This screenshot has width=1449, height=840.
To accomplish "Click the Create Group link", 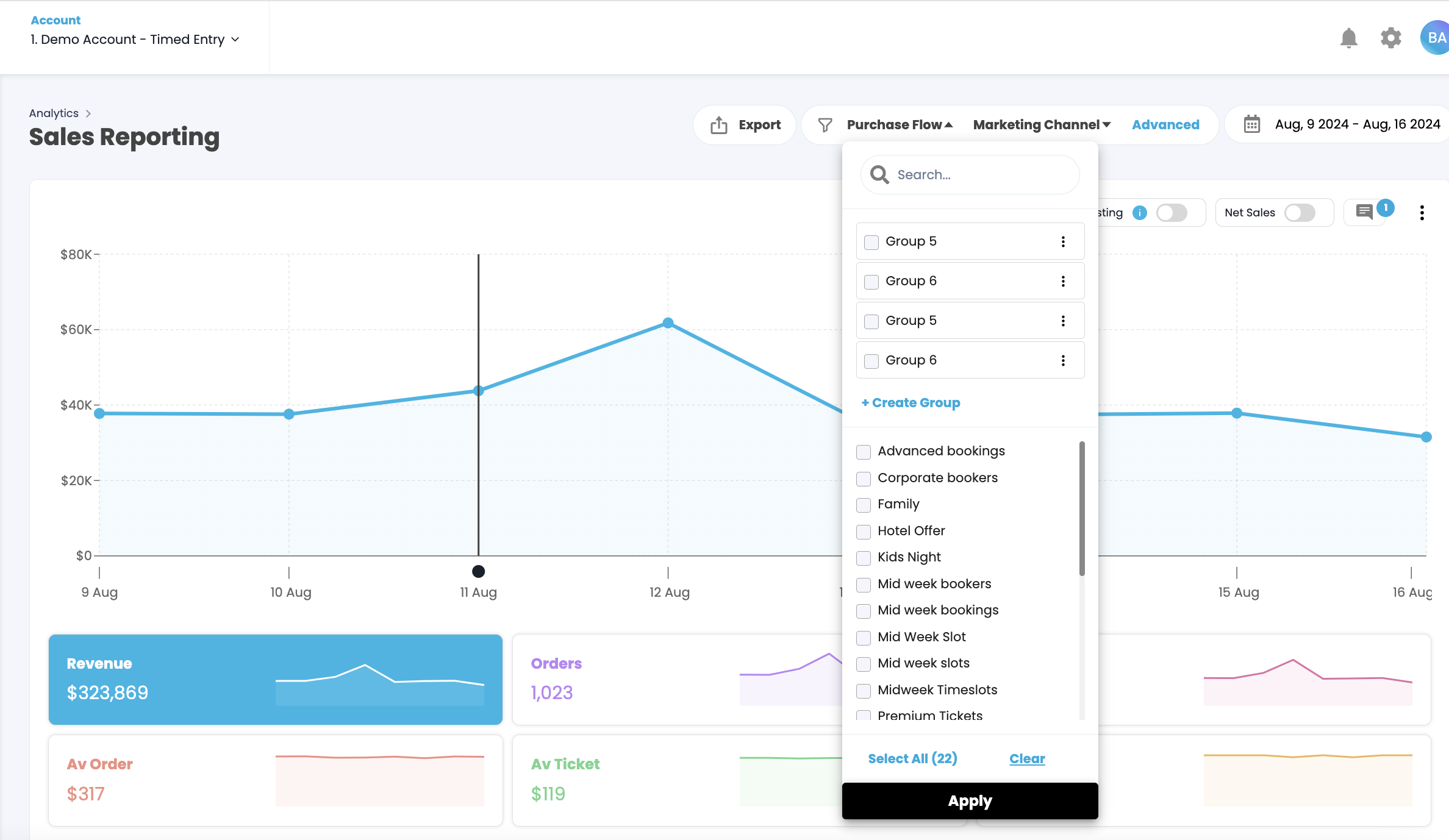I will coord(911,403).
